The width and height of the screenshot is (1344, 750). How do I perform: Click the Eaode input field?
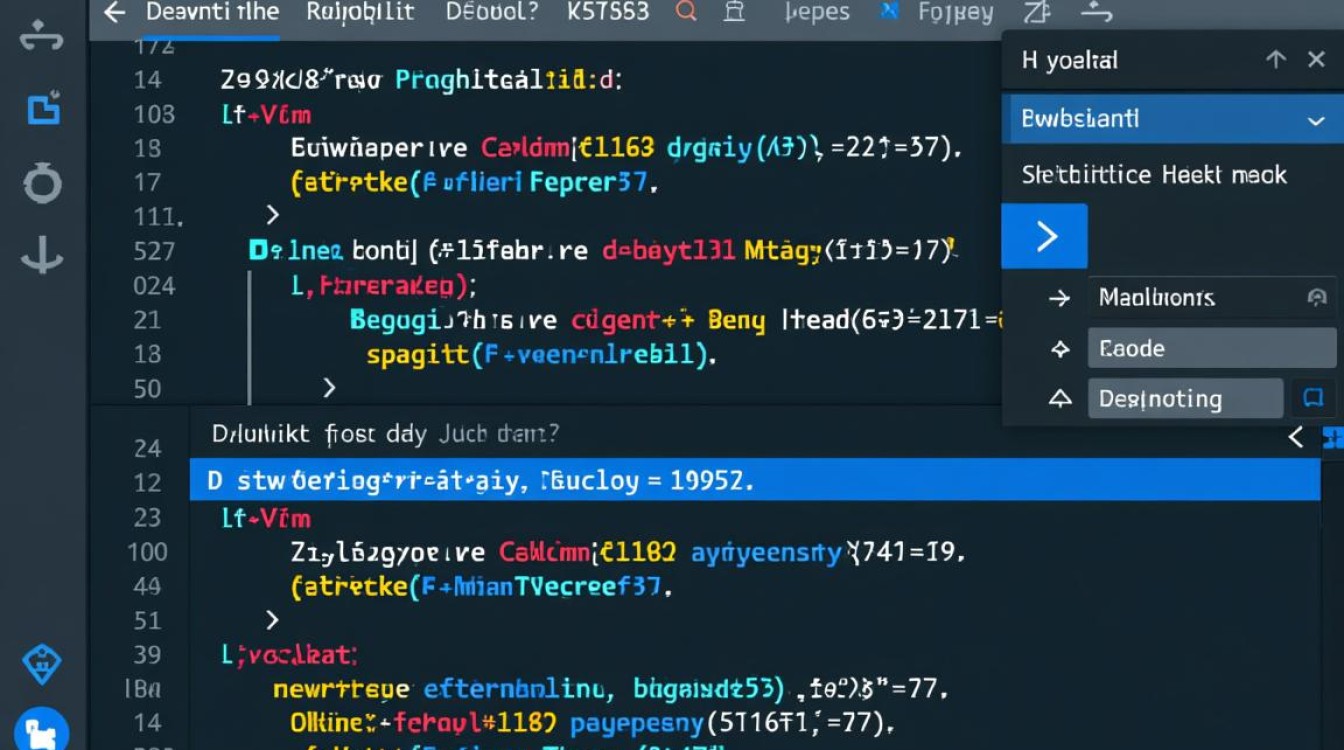(x=1210, y=348)
